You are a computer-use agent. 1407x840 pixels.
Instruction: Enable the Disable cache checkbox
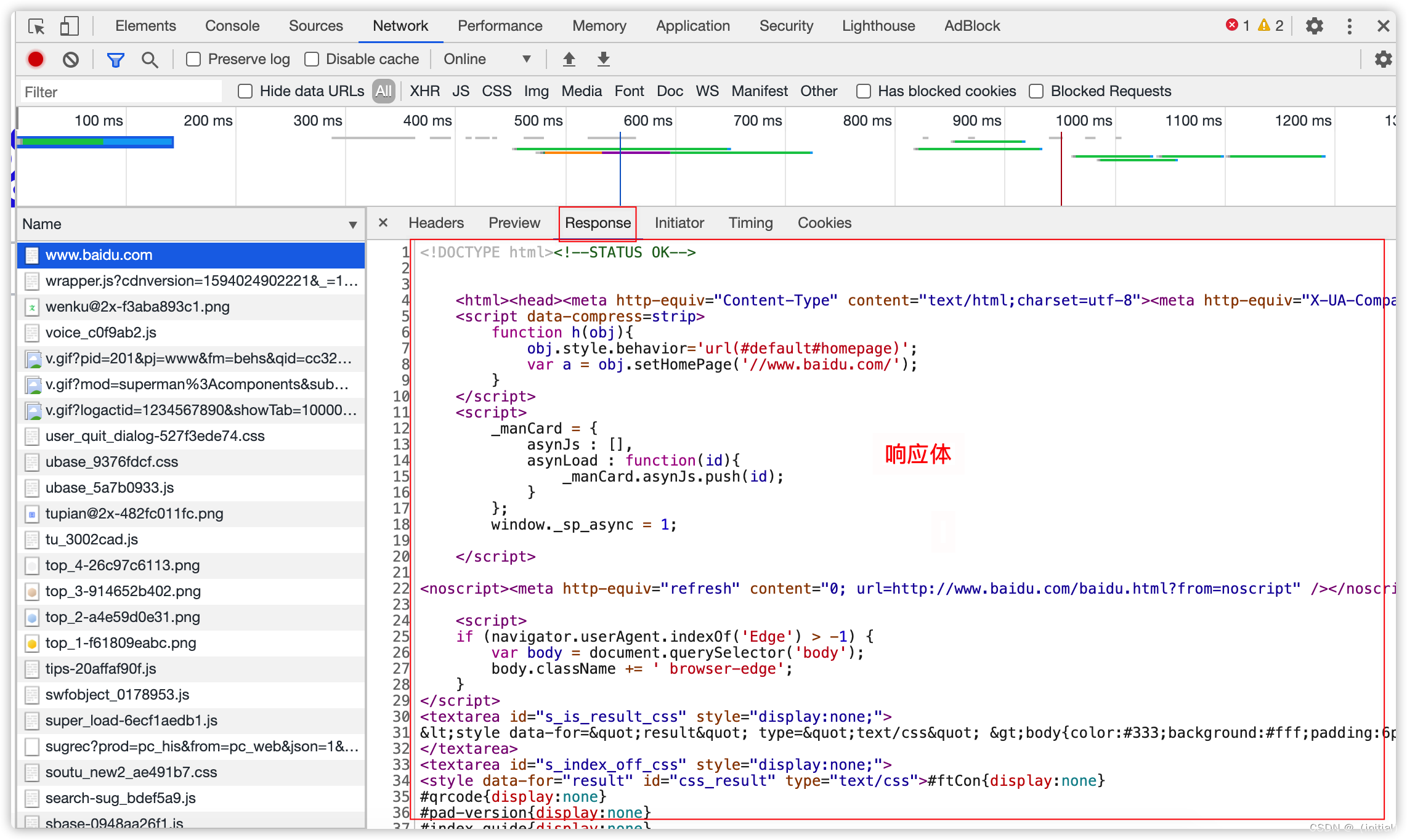[312, 59]
